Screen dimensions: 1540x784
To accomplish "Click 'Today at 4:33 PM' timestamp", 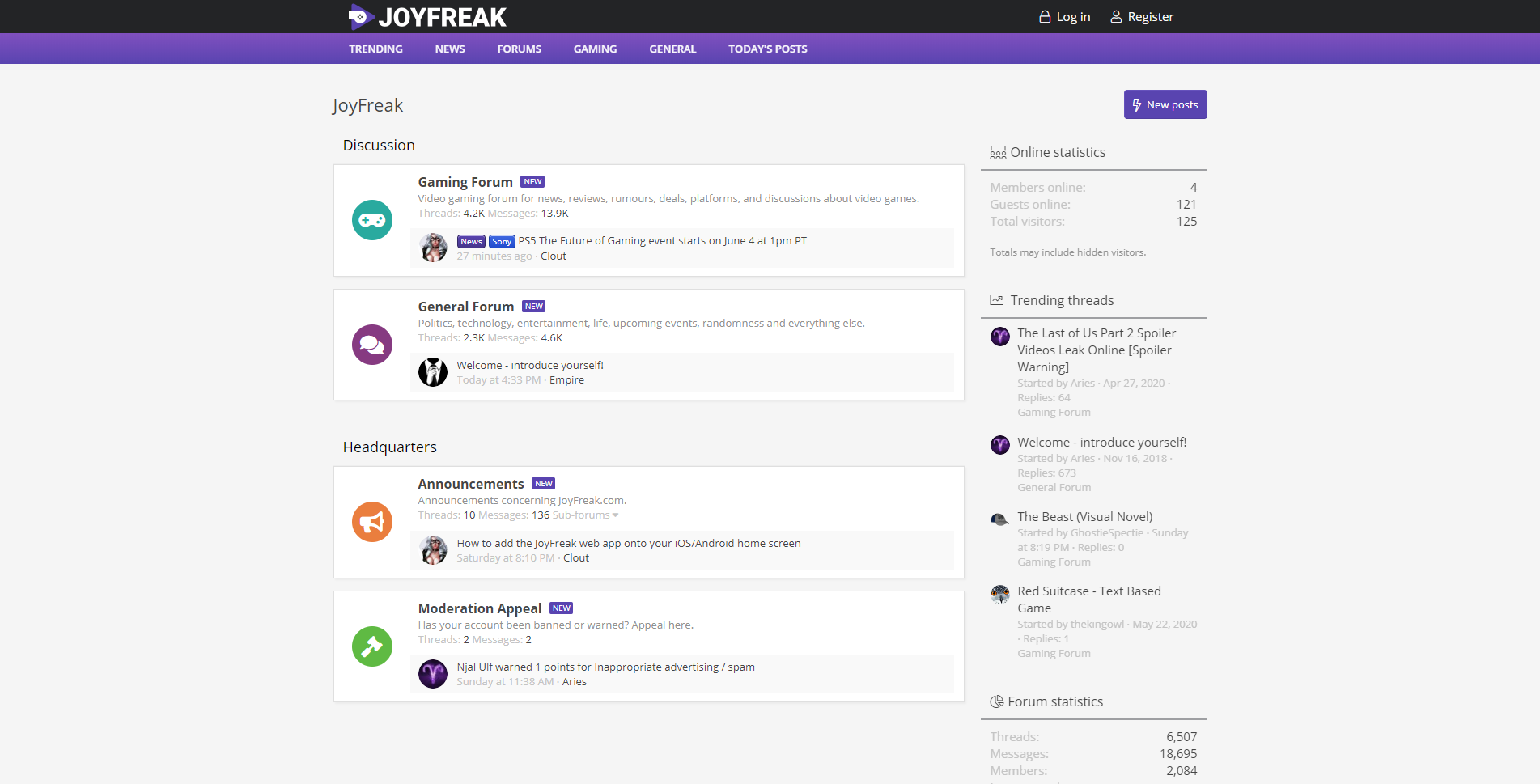I will coord(498,380).
